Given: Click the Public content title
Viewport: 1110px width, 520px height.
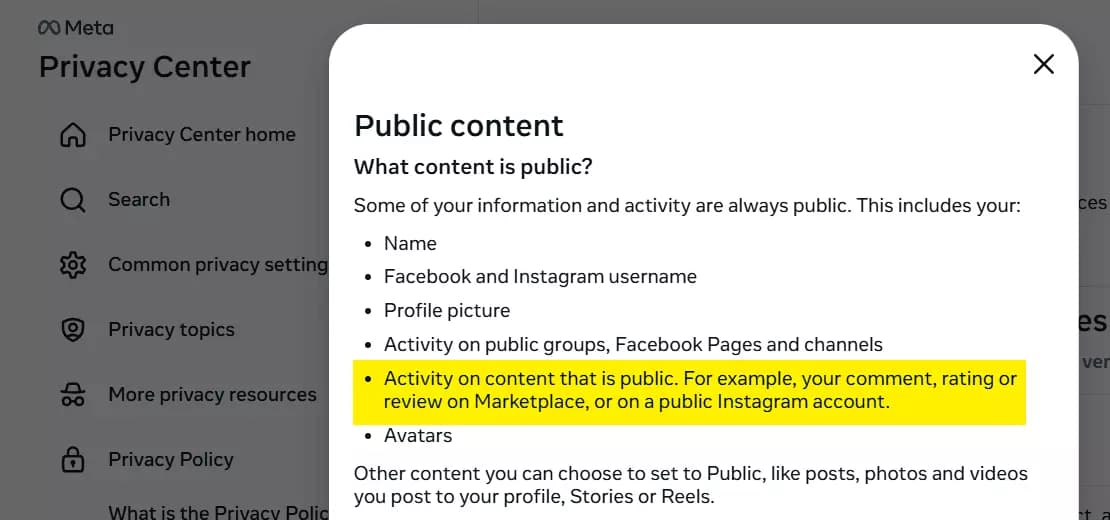Looking at the screenshot, I should [459, 126].
